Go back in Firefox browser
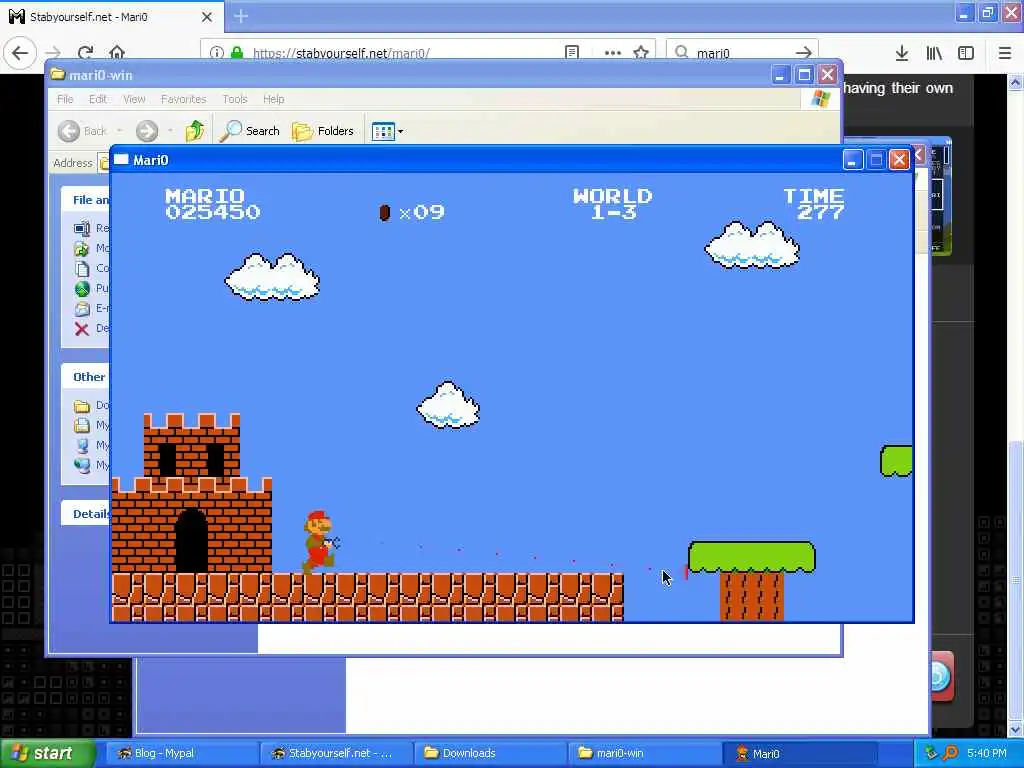 point(20,52)
